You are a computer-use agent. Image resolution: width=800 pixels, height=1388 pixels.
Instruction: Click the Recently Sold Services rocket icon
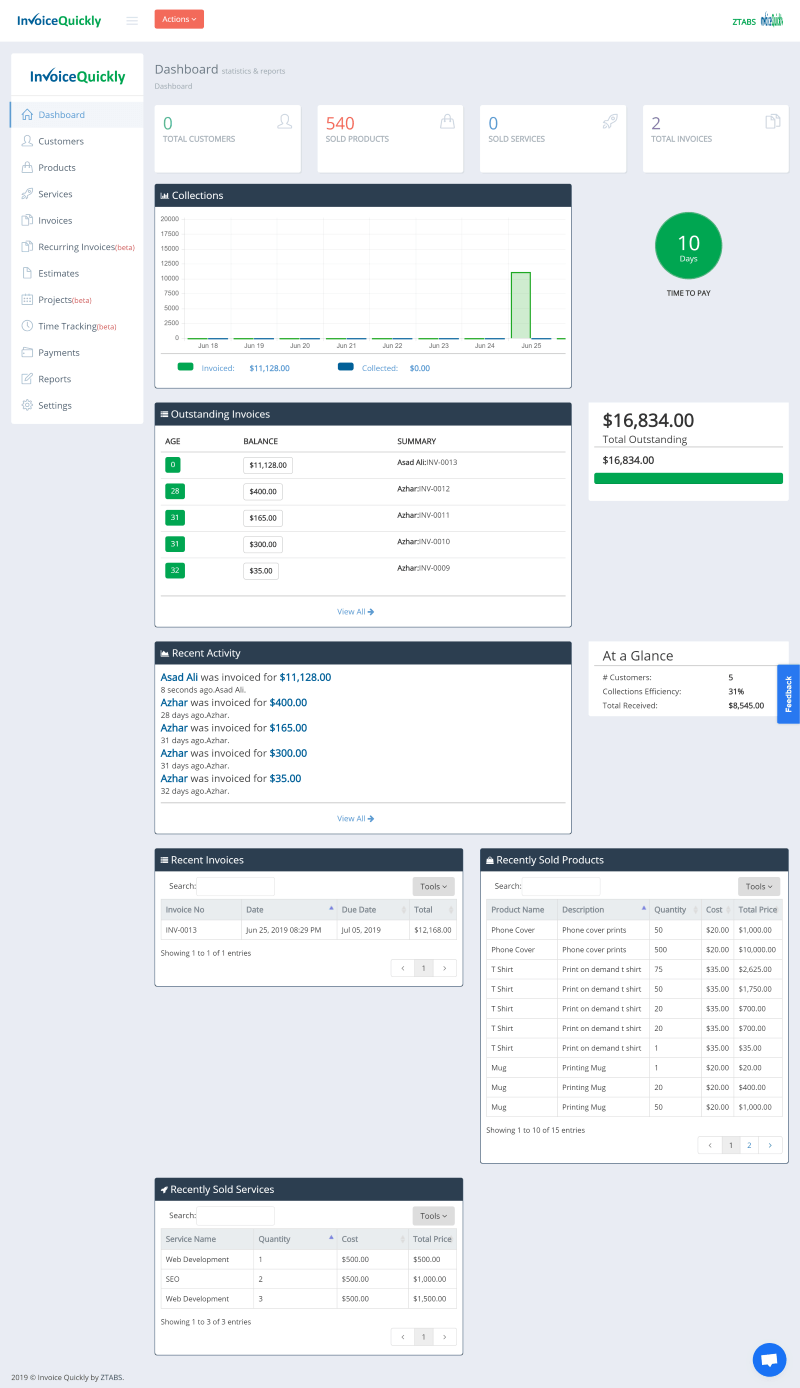(164, 1190)
